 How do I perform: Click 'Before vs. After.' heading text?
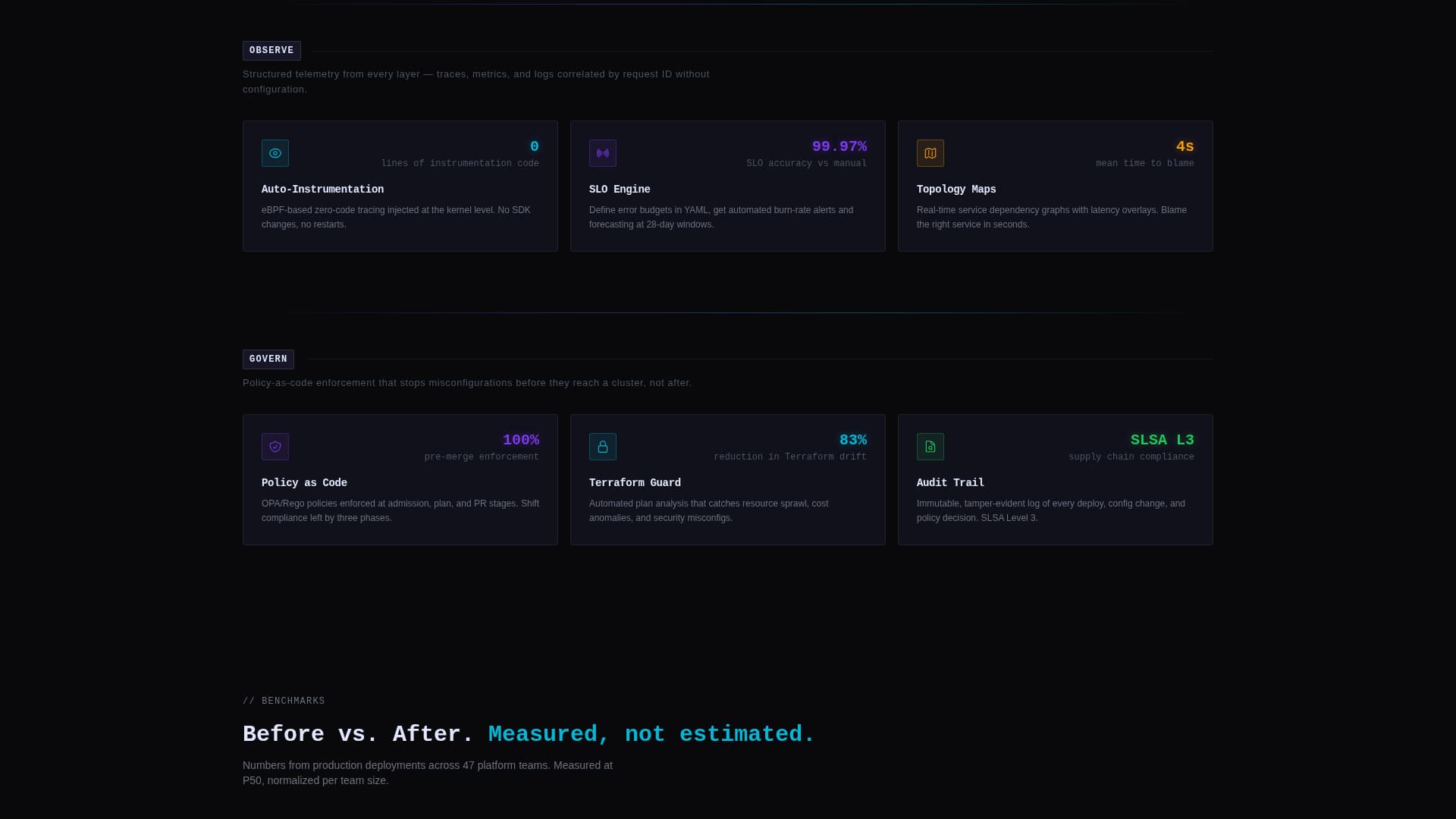(x=358, y=734)
